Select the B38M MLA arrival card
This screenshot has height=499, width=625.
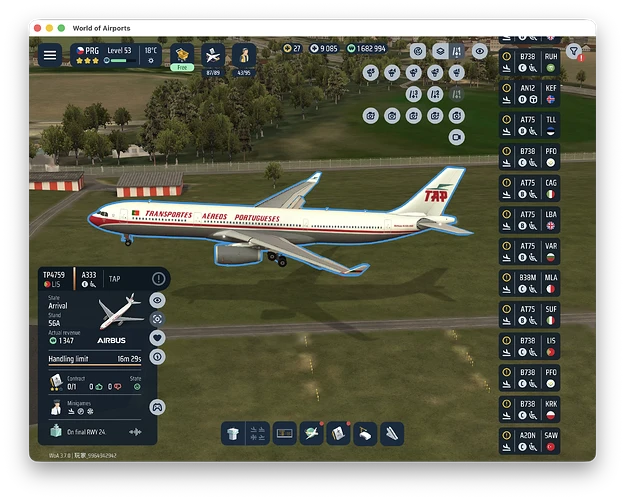[529, 283]
